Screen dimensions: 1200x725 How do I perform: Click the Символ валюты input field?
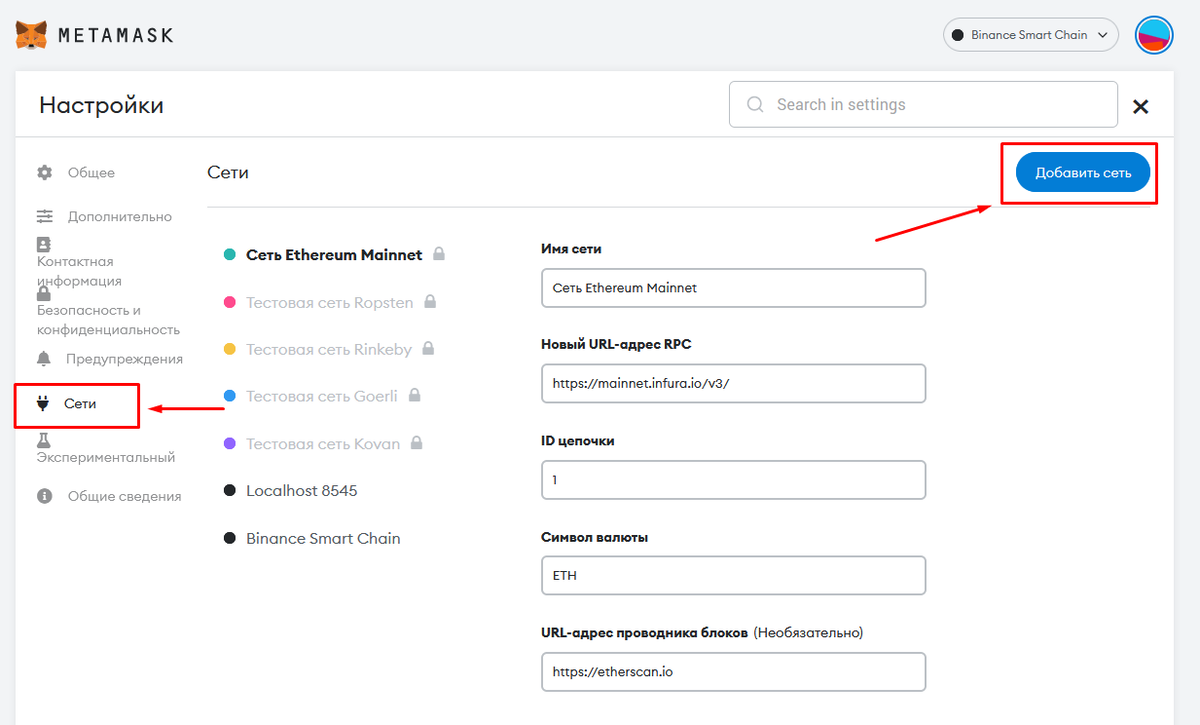(733, 575)
